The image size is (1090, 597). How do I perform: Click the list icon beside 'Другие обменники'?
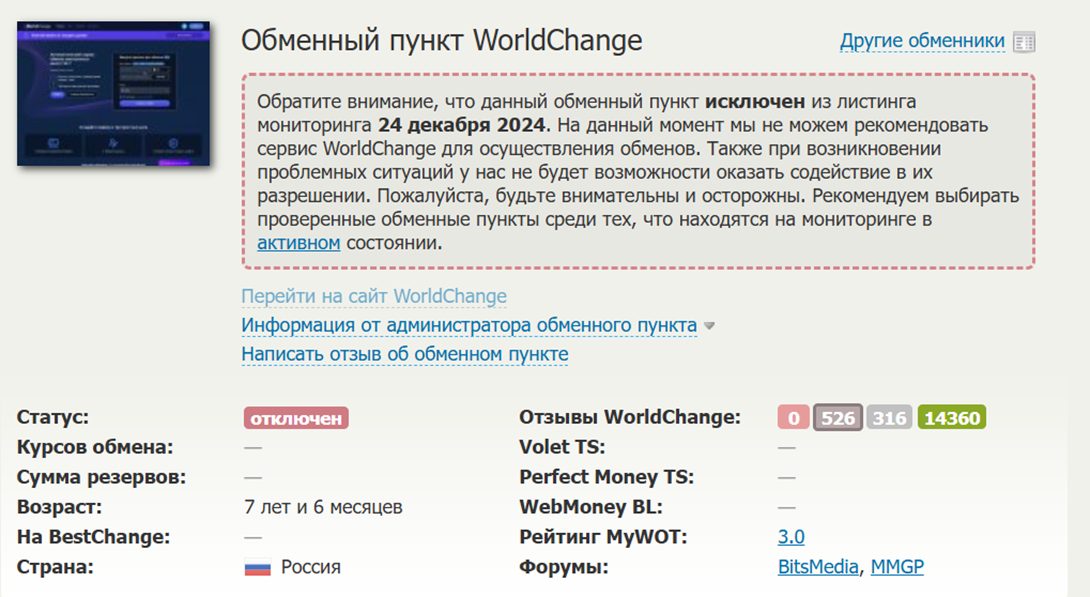click(1024, 42)
